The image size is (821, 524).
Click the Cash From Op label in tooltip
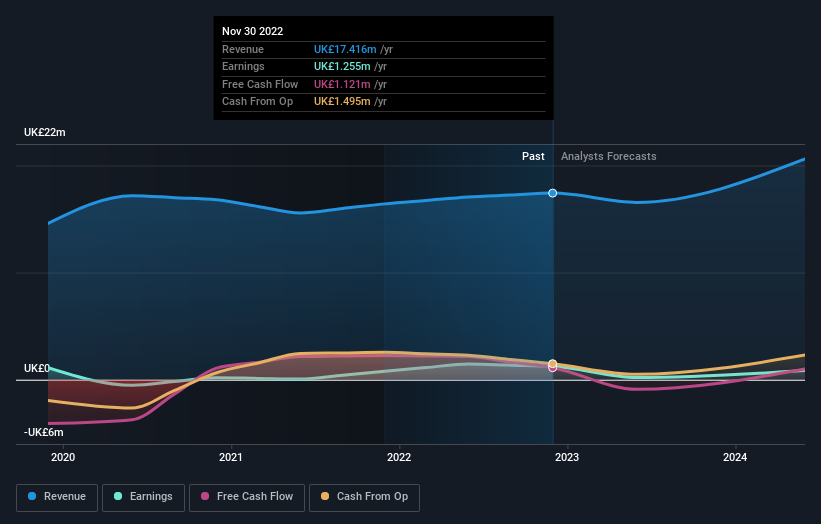click(x=257, y=102)
